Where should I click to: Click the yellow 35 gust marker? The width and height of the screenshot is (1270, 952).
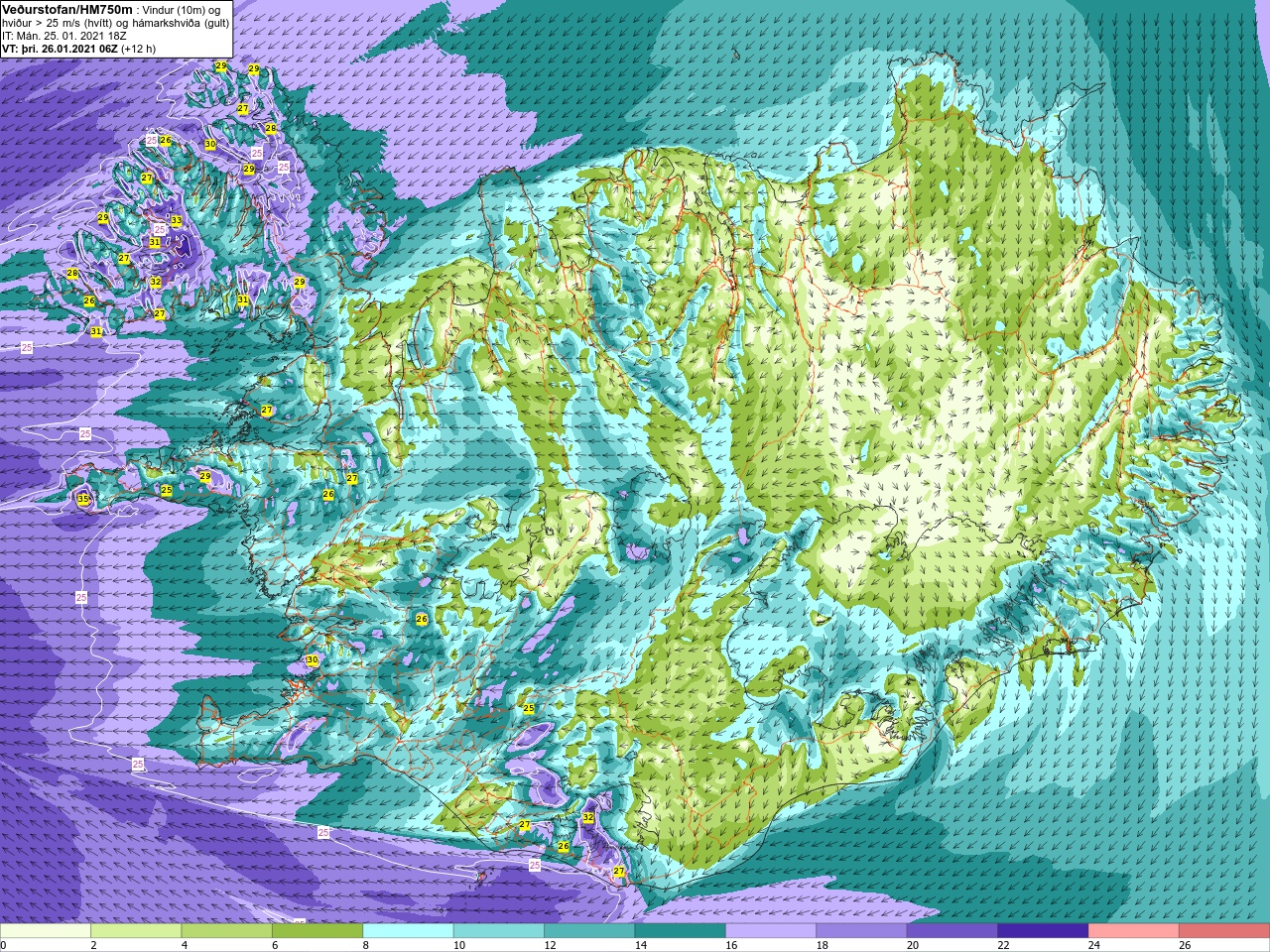click(x=83, y=500)
